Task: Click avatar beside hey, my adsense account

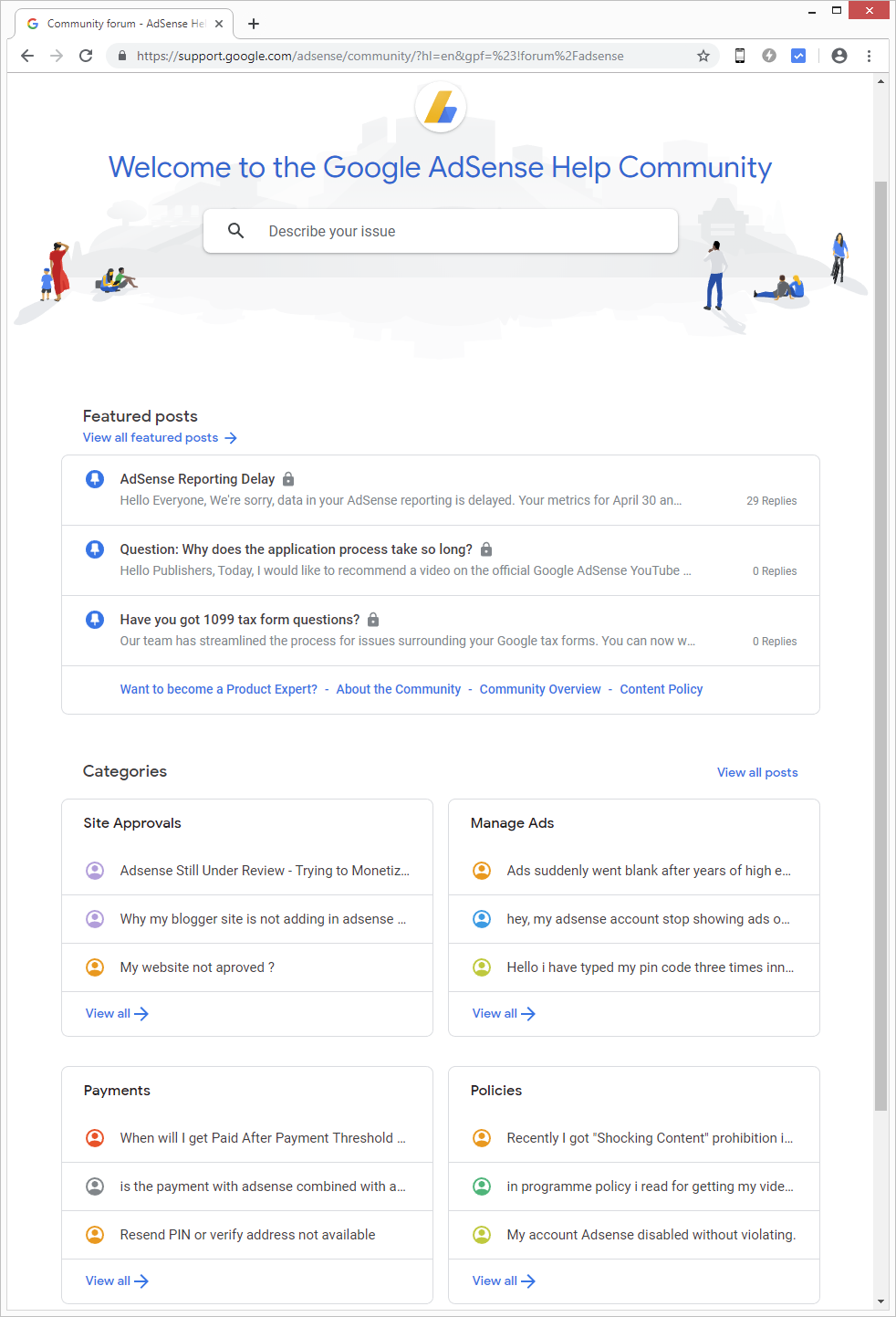Action: tap(482, 919)
